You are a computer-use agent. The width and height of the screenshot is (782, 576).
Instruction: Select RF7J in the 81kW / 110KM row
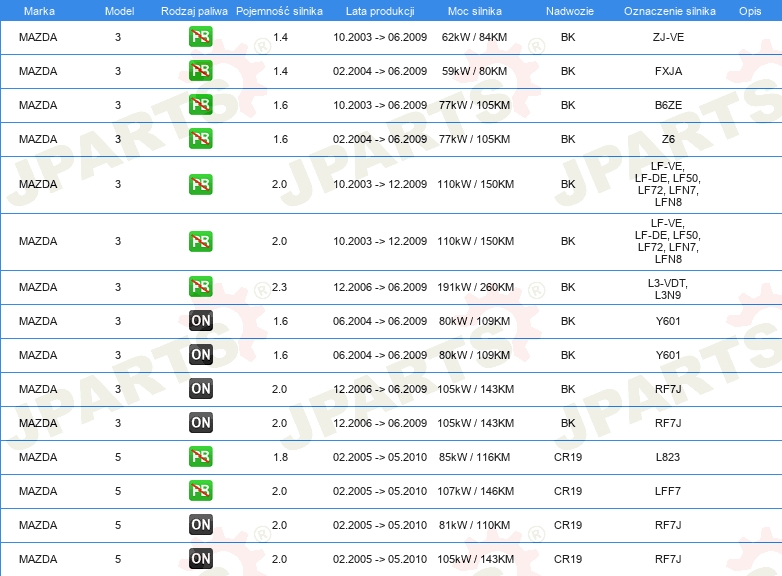click(x=668, y=525)
